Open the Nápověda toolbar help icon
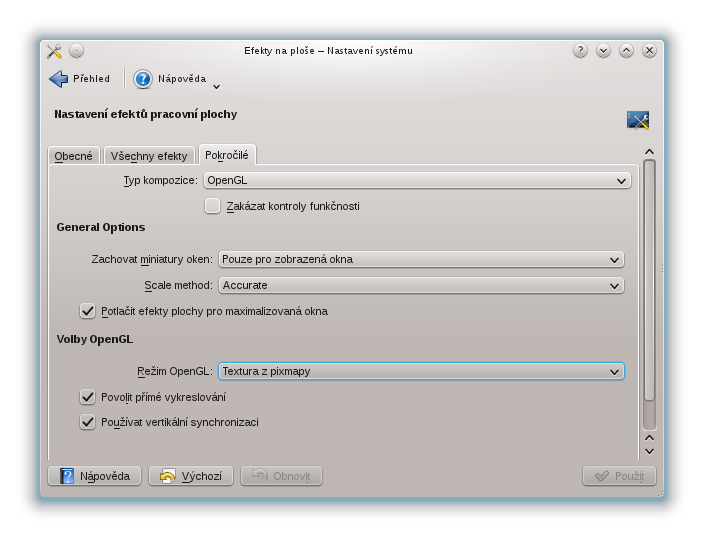The height and width of the screenshot is (537, 704). tap(143, 79)
